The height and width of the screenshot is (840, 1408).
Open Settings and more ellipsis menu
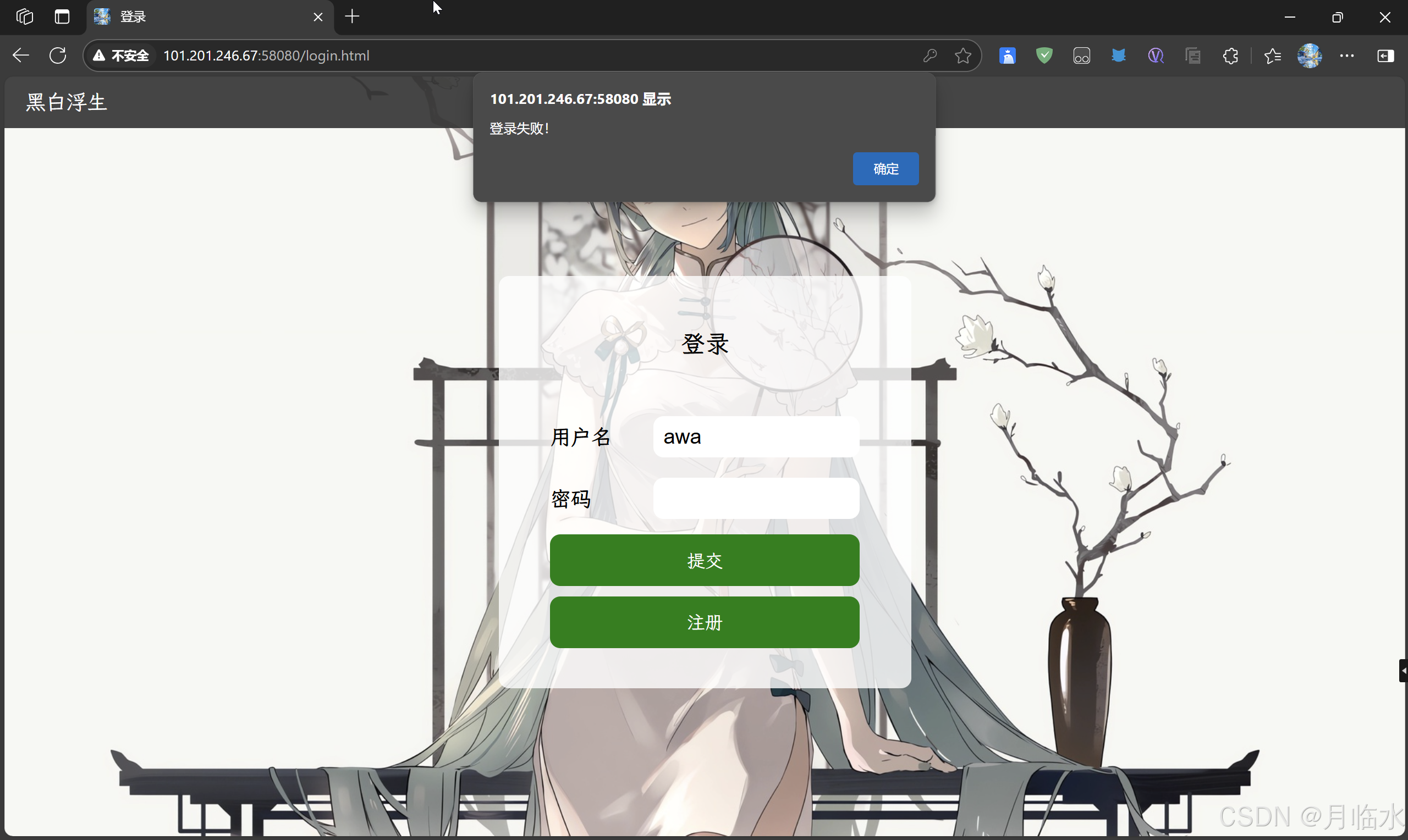[x=1347, y=56]
